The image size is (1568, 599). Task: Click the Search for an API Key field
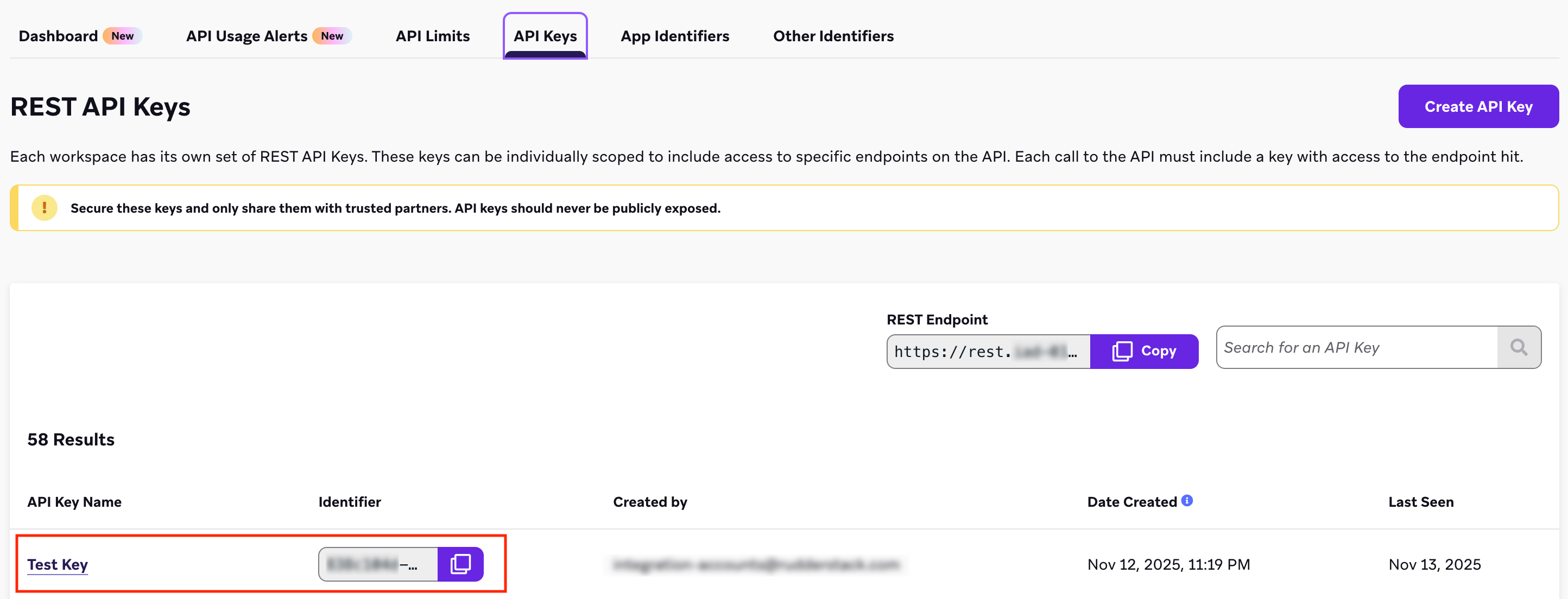coord(1357,347)
